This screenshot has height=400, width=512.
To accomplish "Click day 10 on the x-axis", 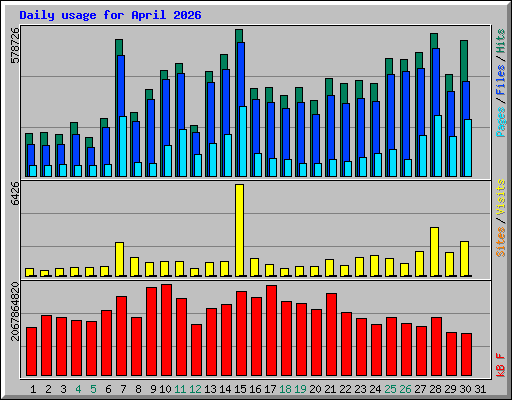I will coord(165,389).
